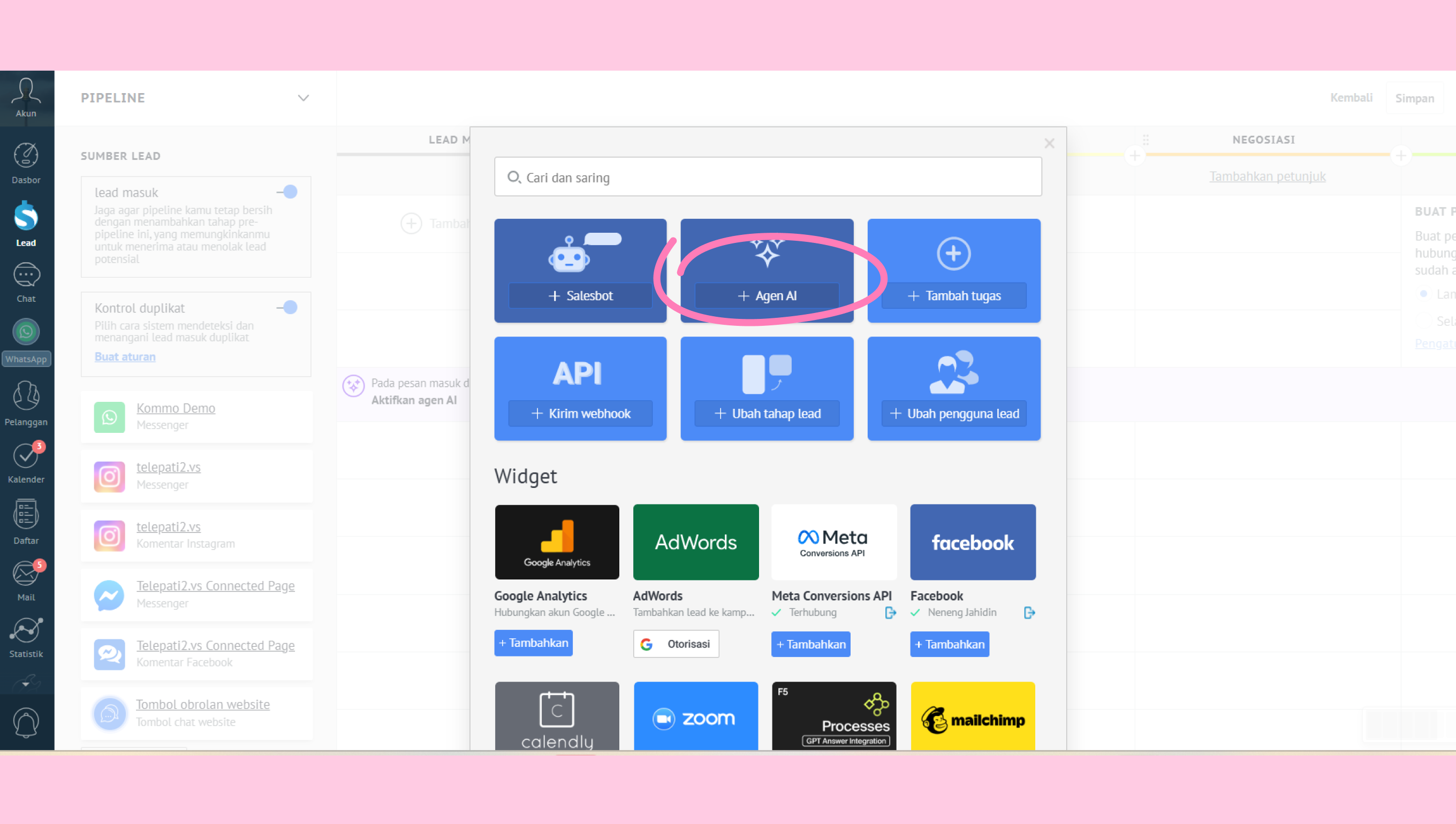Click Otorisasi for AdWords

click(676, 644)
